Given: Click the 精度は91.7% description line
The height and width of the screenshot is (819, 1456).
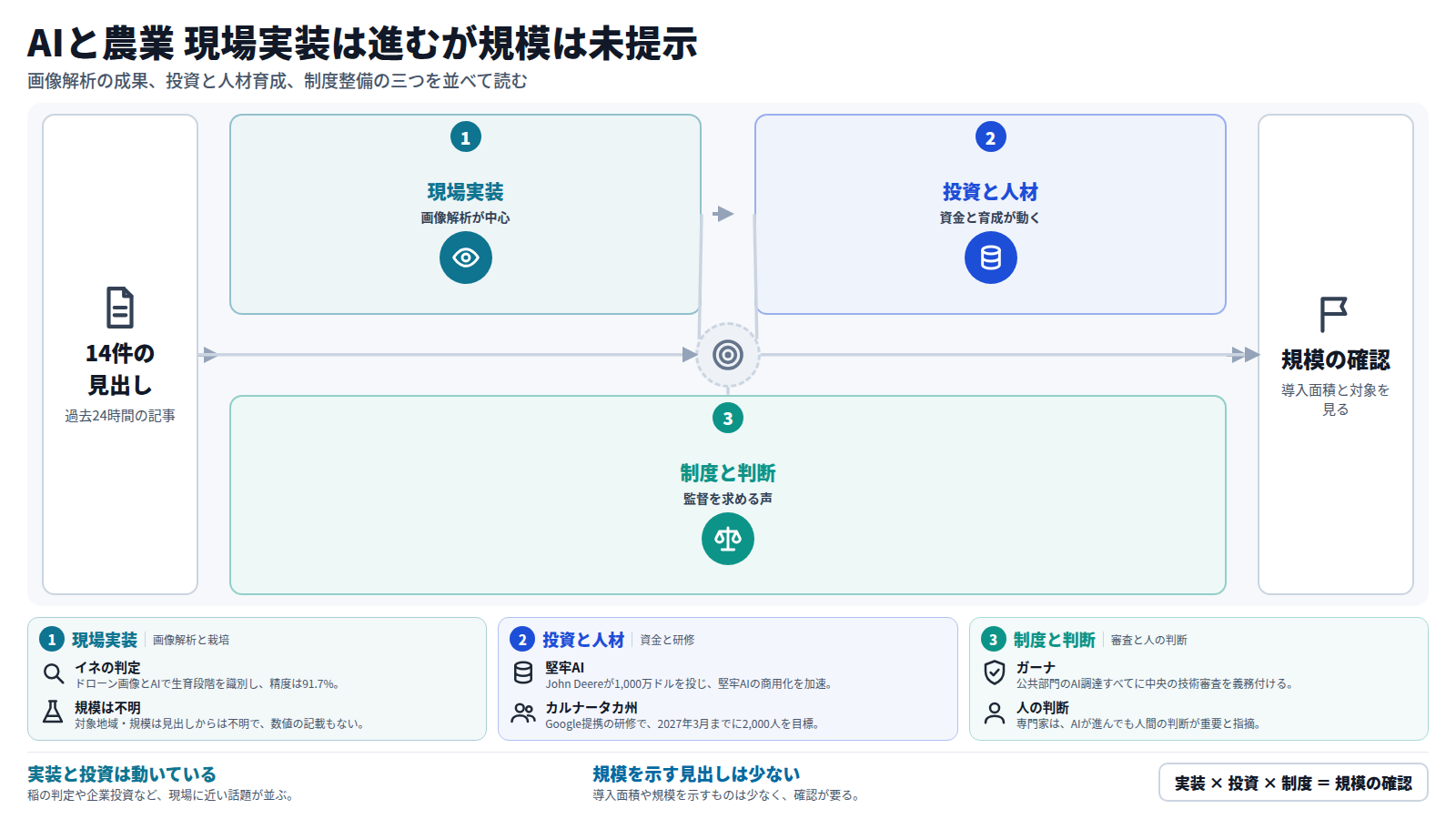Looking at the screenshot, I should click(x=208, y=684).
